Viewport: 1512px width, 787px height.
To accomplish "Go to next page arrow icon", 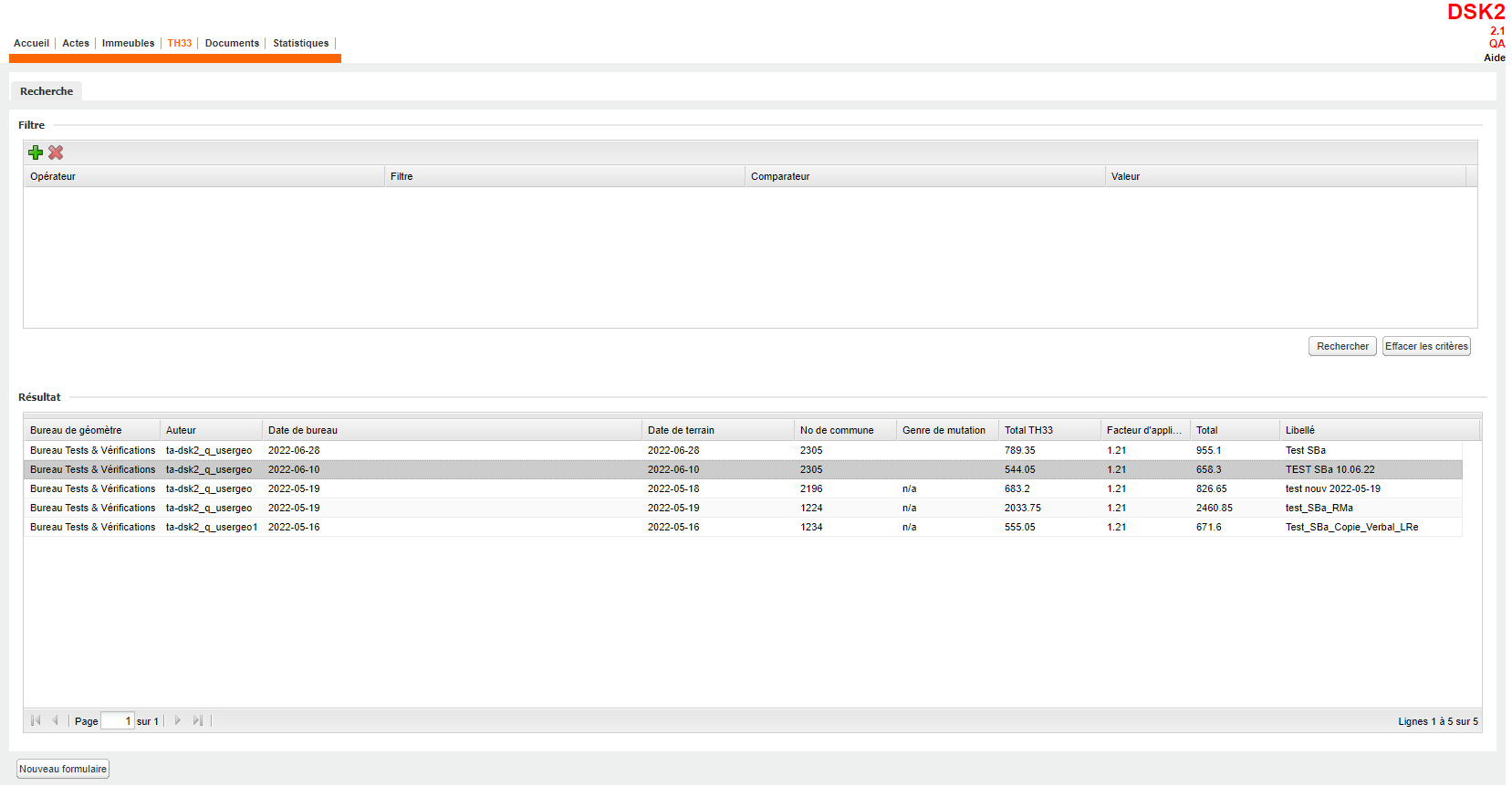I will pos(178,720).
